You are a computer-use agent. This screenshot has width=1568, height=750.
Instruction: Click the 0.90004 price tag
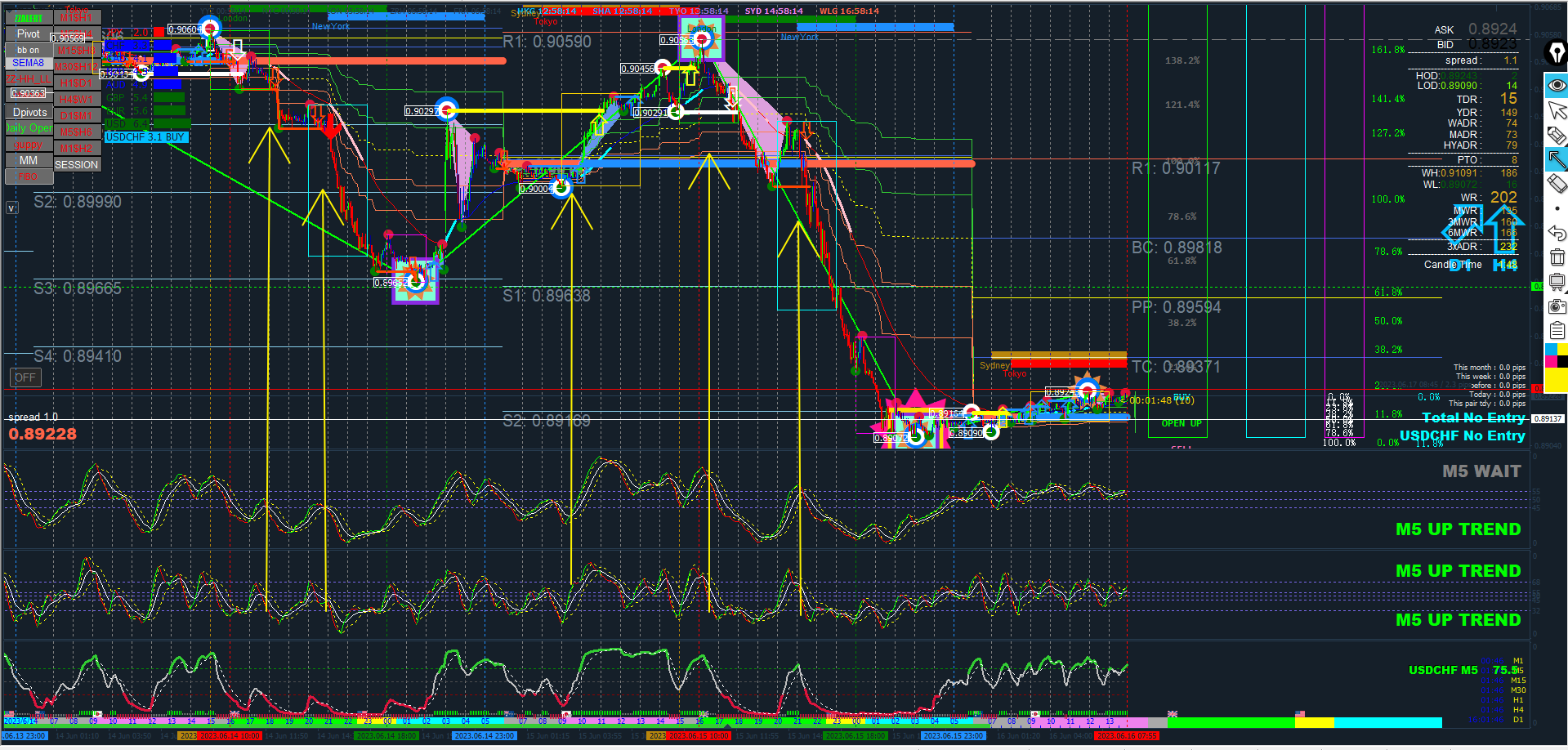[x=536, y=189]
